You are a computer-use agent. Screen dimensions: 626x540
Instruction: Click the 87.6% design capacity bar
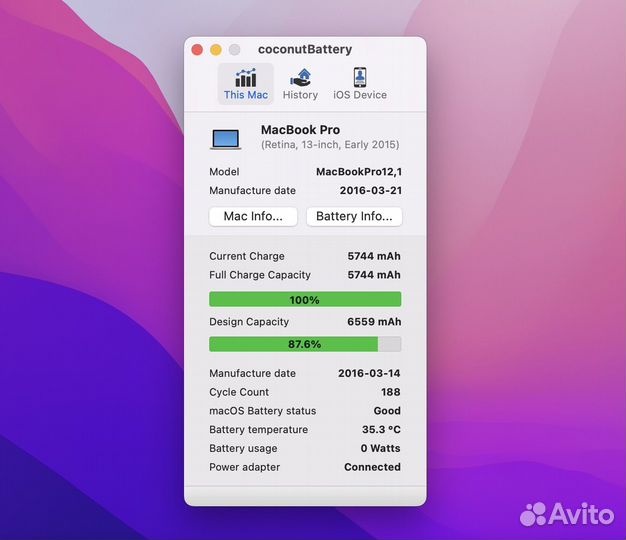[x=305, y=344]
